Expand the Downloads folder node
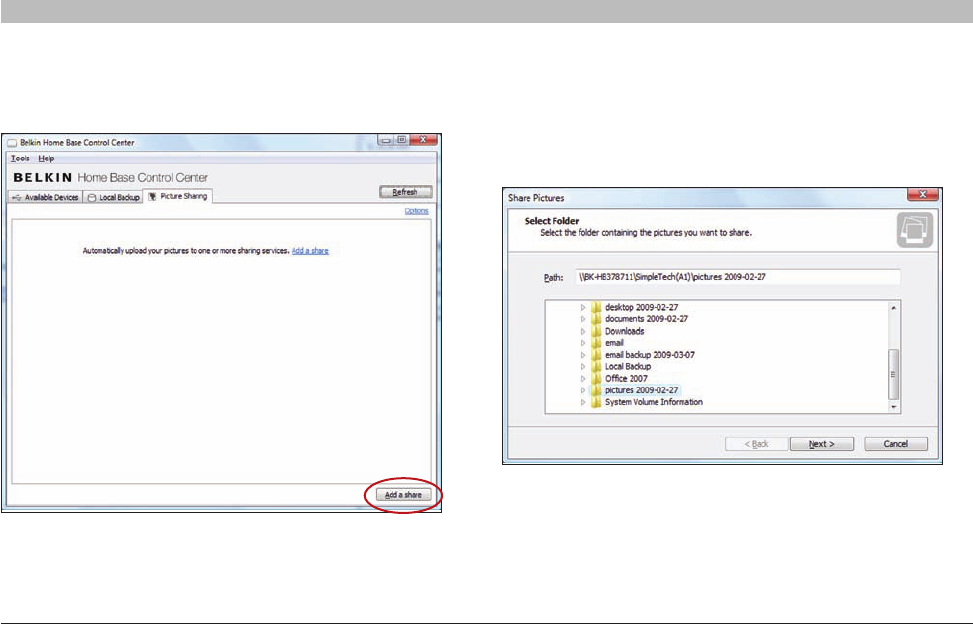The height and width of the screenshot is (624, 973). pos(583,331)
